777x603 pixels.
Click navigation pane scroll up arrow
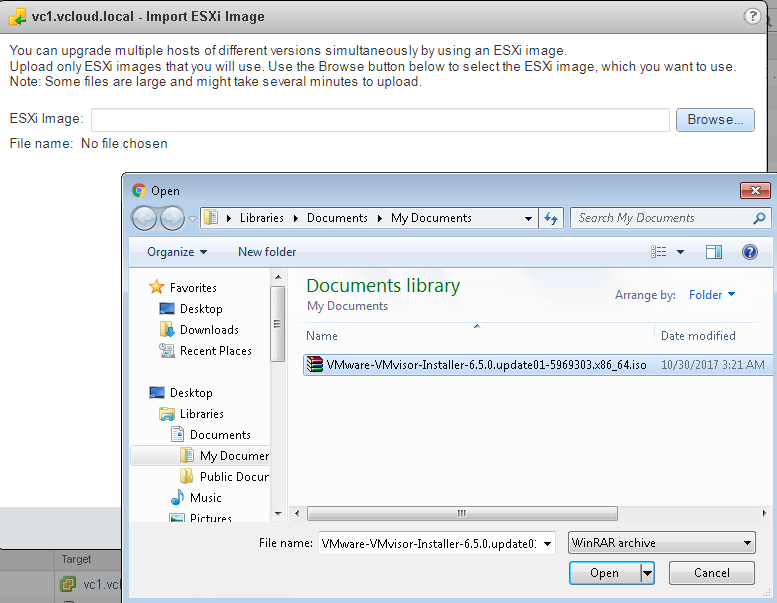(x=278, y=277)
